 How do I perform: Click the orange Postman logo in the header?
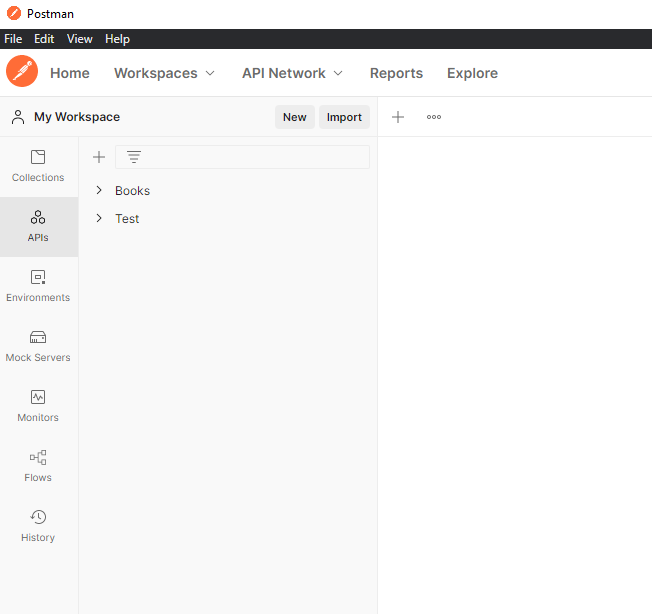tap(22, 72)
